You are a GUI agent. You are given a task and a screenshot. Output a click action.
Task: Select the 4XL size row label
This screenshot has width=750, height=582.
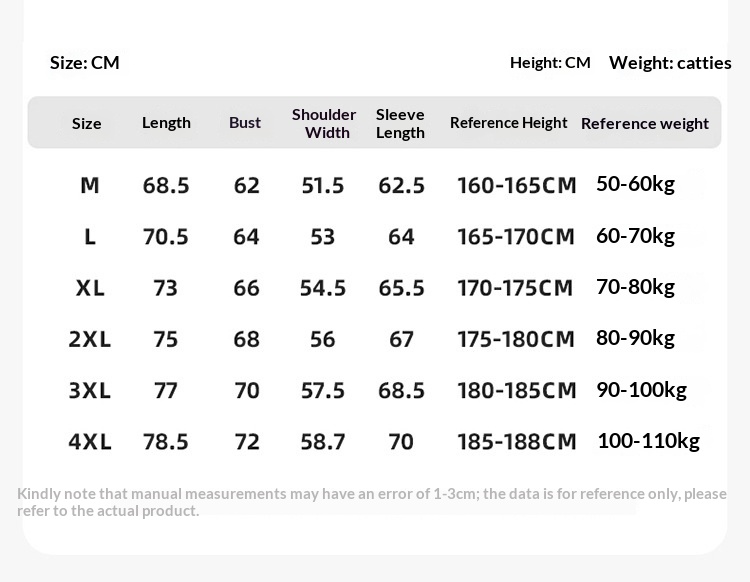[x=90, y=441]
